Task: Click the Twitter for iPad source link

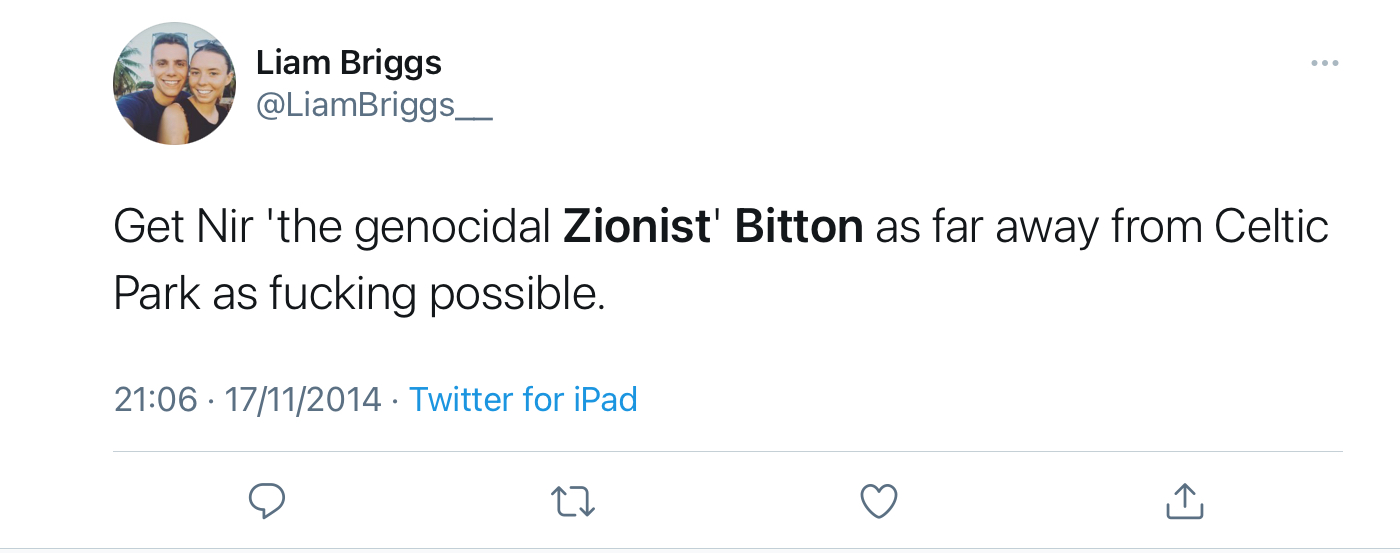Action: point(523,400)
